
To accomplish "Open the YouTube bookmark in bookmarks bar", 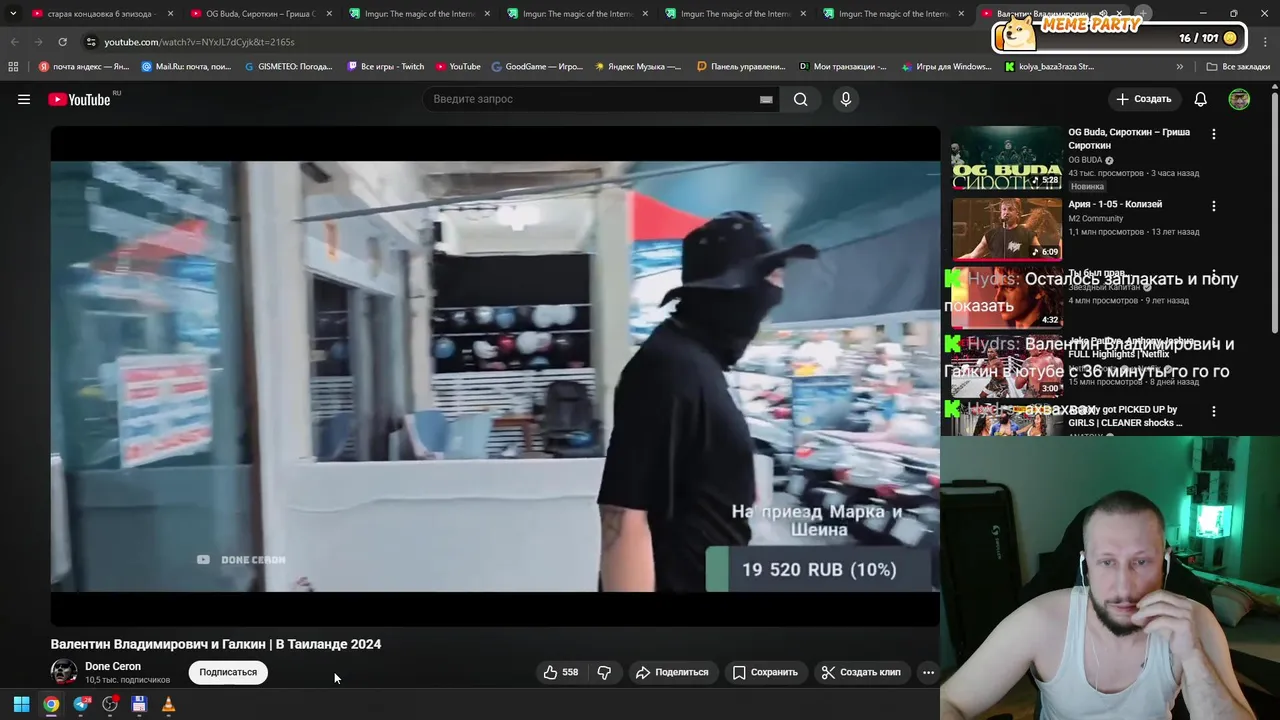I will (x=457, y=67).
